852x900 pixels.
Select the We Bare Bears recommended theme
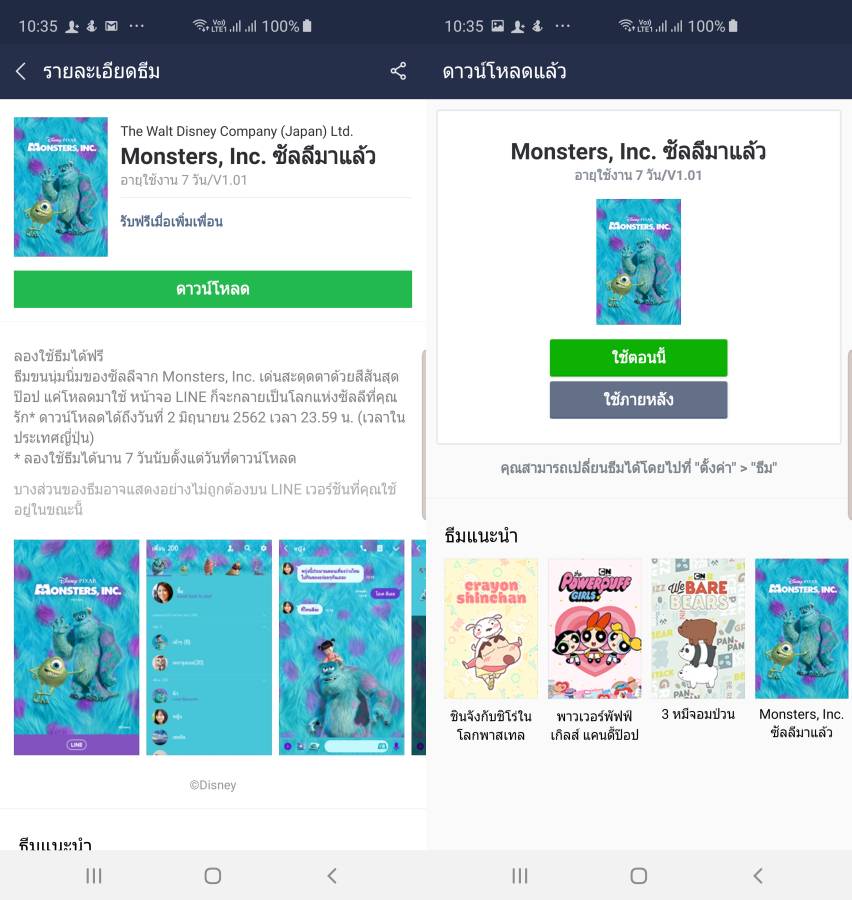(x=698, y=628)
